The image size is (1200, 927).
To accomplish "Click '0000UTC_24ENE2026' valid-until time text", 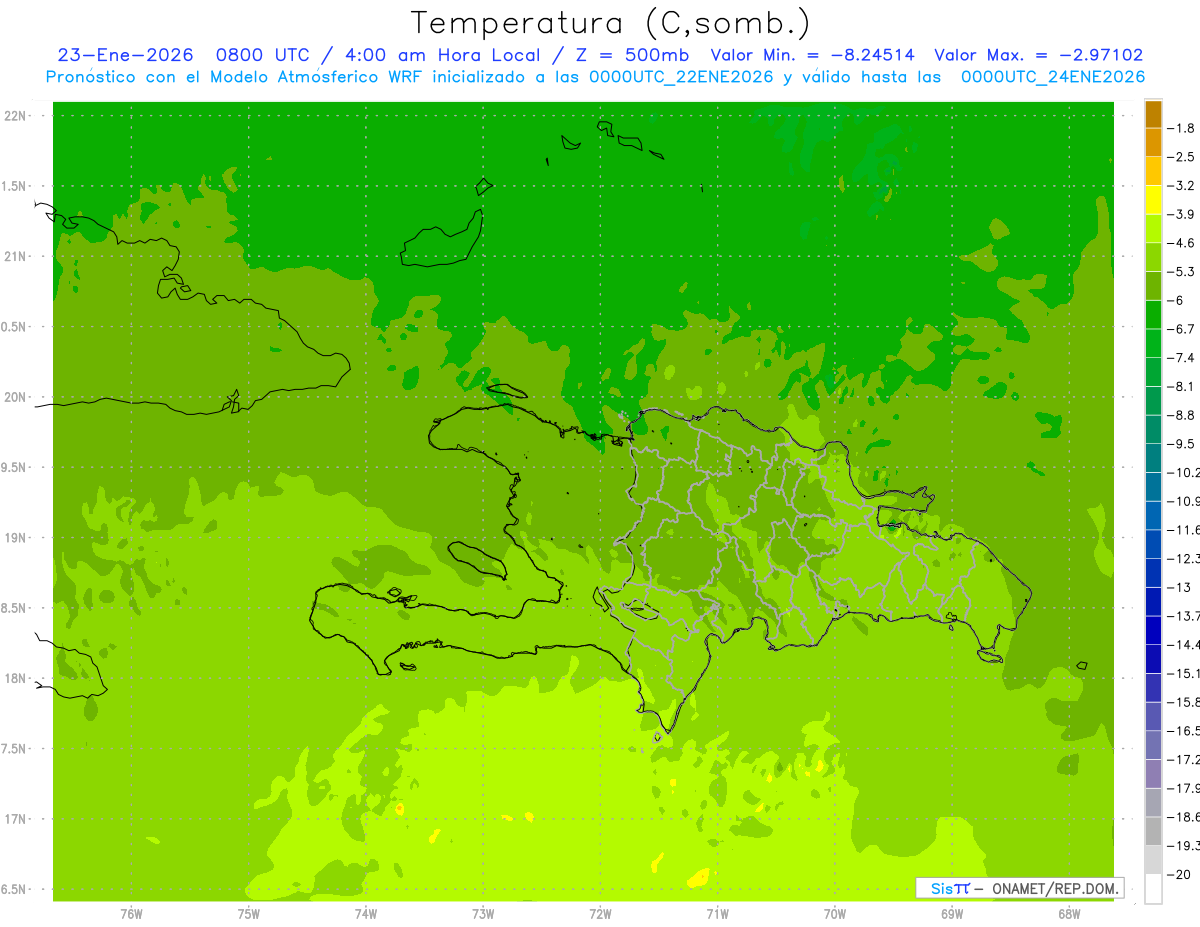I will (x=1053, y=77).
